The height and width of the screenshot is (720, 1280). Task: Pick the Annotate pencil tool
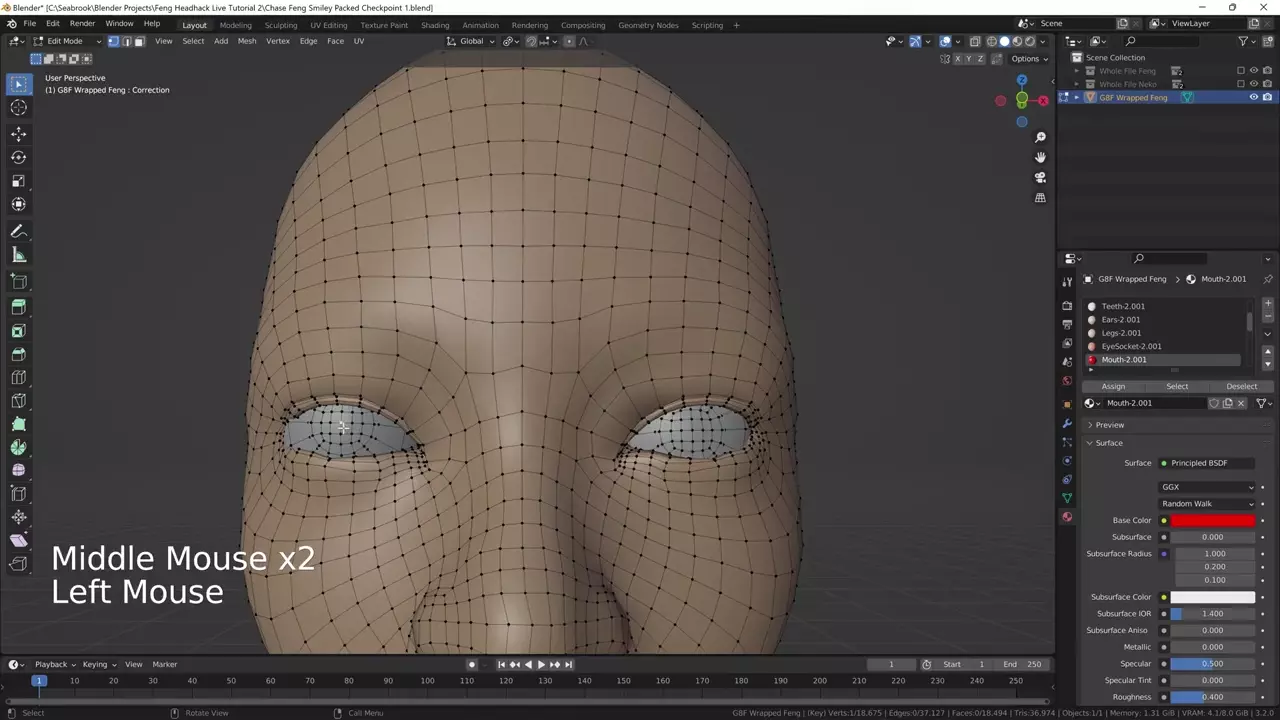tap(18, 231)
